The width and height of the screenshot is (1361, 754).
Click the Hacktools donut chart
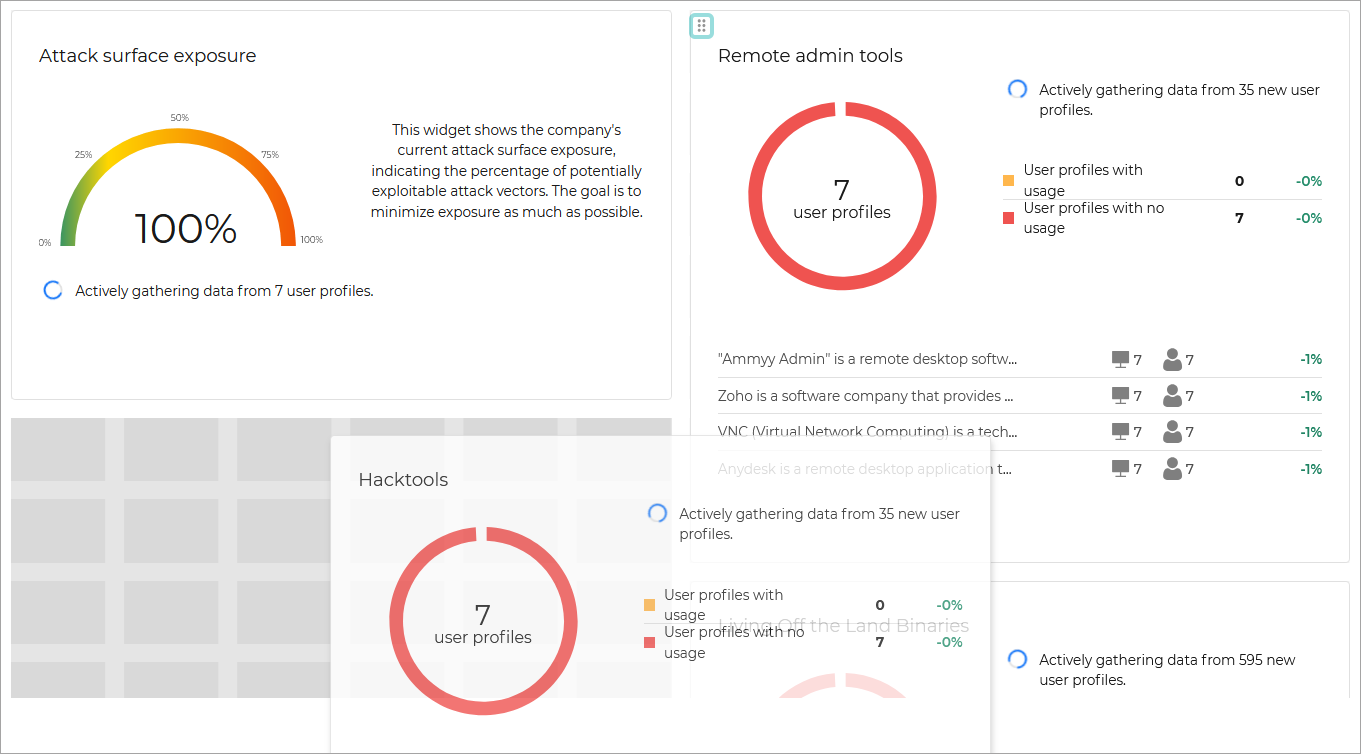483,620
